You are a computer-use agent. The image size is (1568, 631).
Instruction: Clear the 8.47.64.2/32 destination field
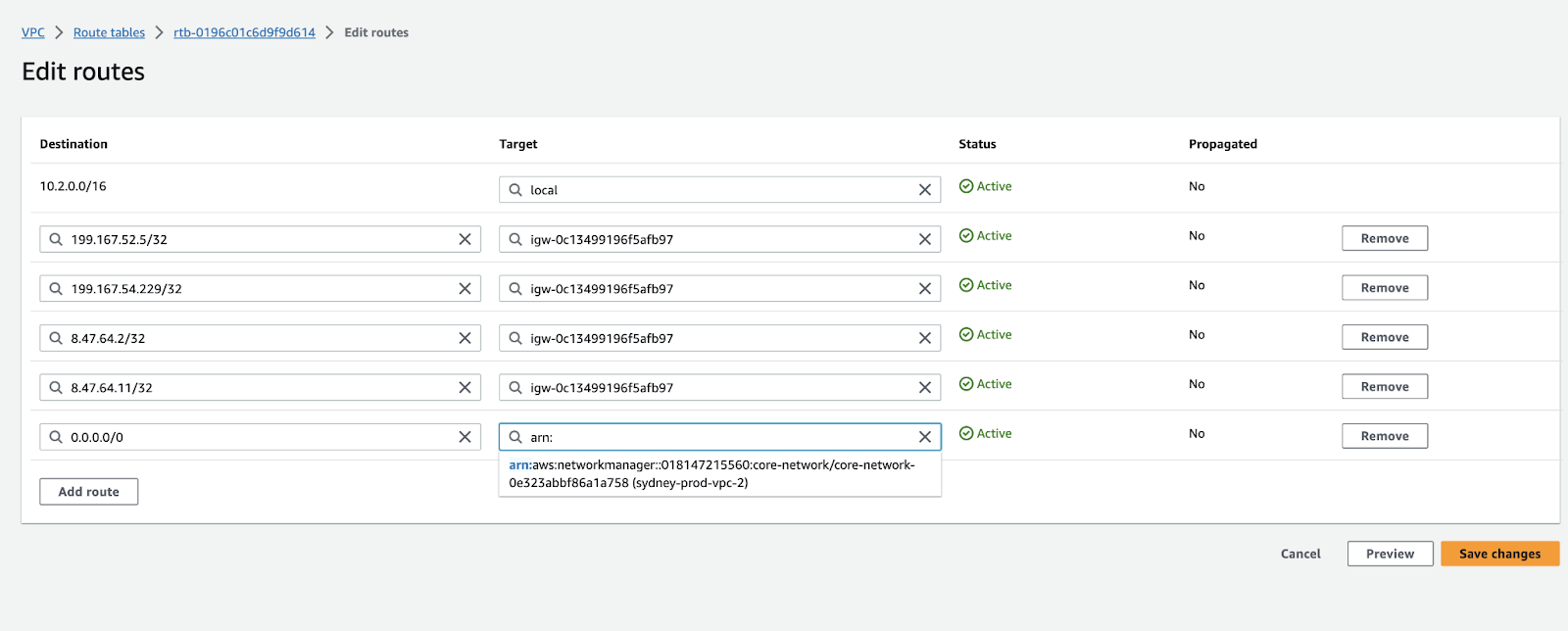[x=465, y=338]
